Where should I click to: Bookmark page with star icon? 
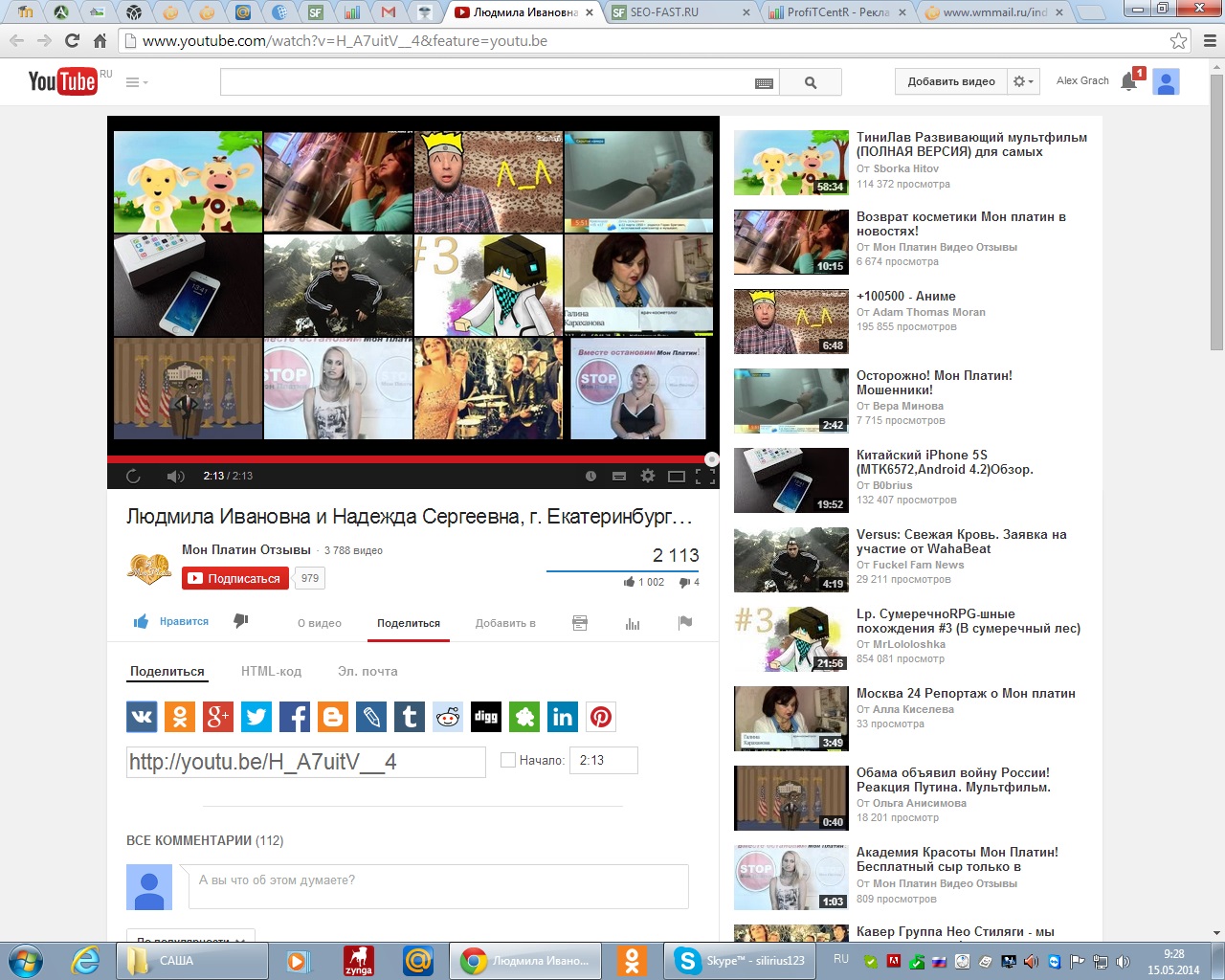click(x=1179, y=41)
